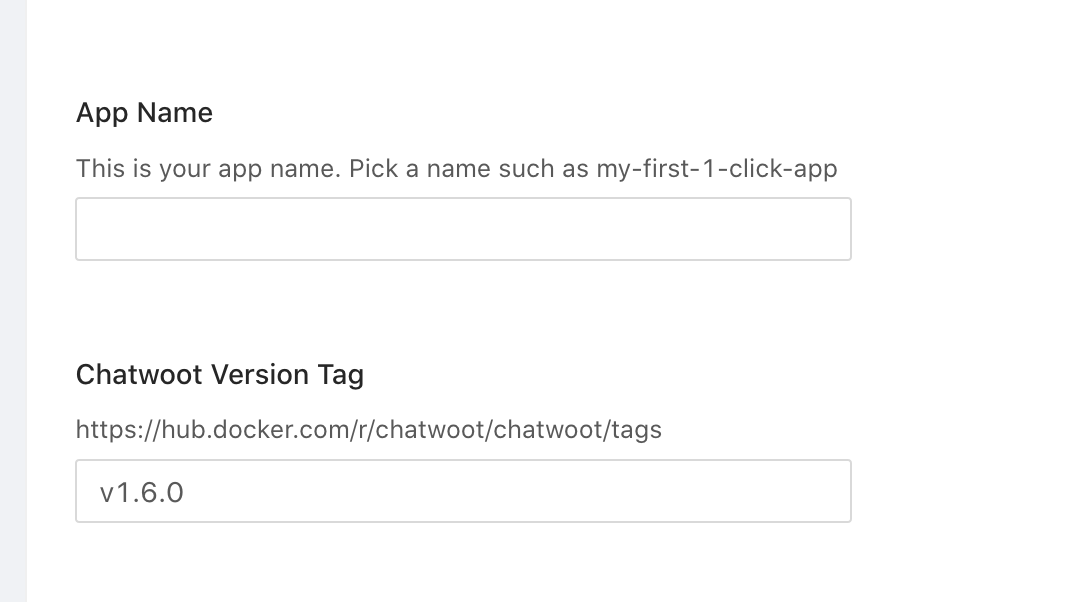Click the Chatwoot Version Tag input field

click(x=463, y=490)
